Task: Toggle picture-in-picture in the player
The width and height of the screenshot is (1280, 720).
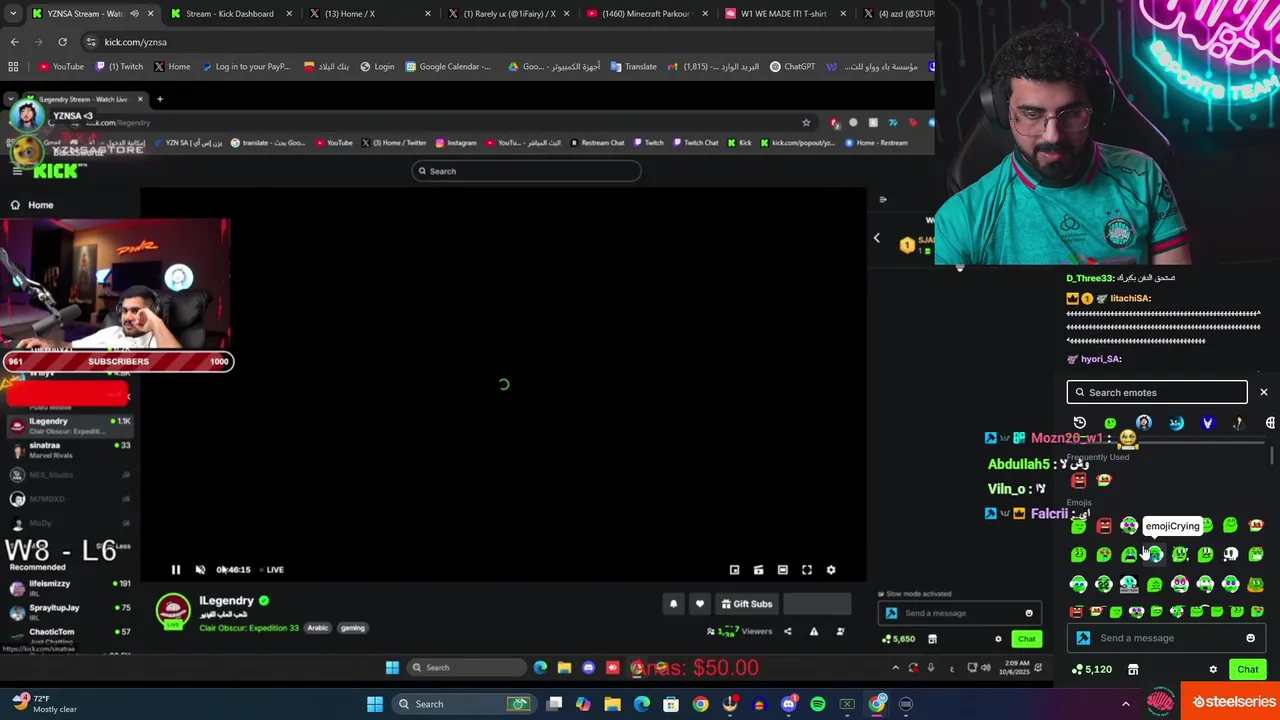Action: click(734, 570)
